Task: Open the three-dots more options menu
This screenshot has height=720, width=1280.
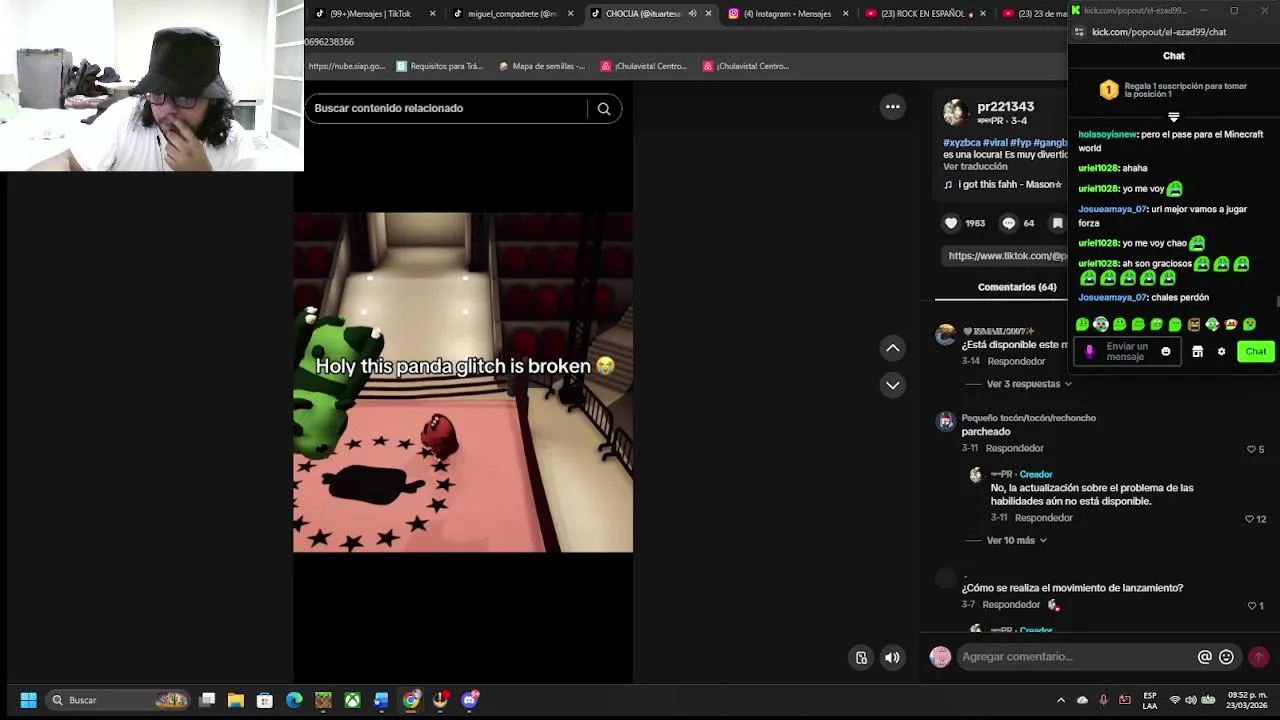Action: 893,107
